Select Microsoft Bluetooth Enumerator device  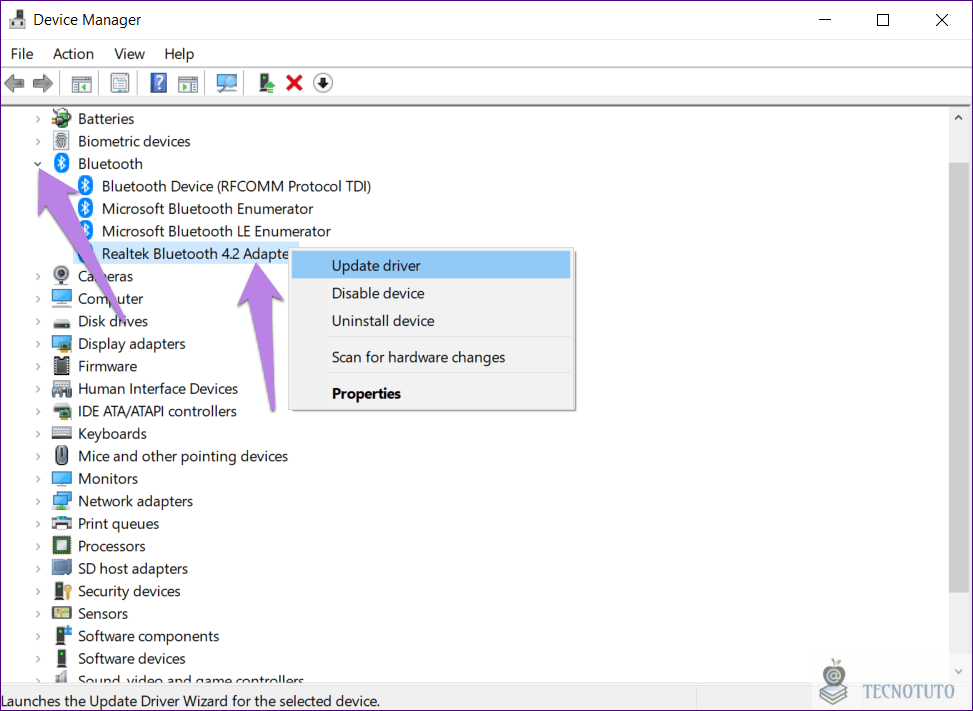click(207, 208)
